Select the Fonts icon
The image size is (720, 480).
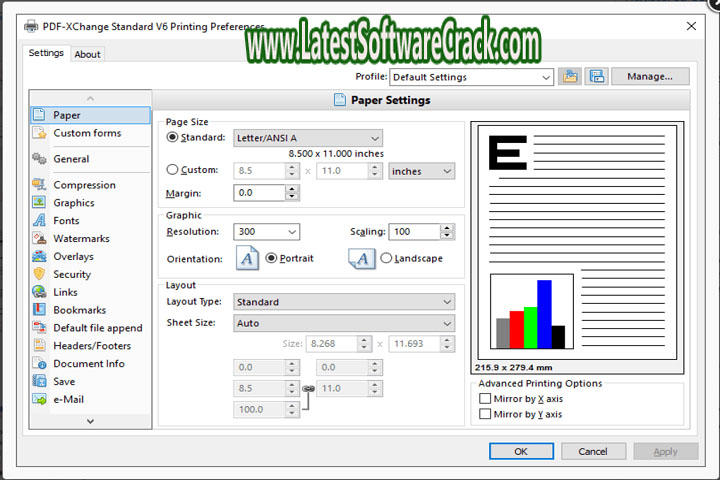[39, 220]
